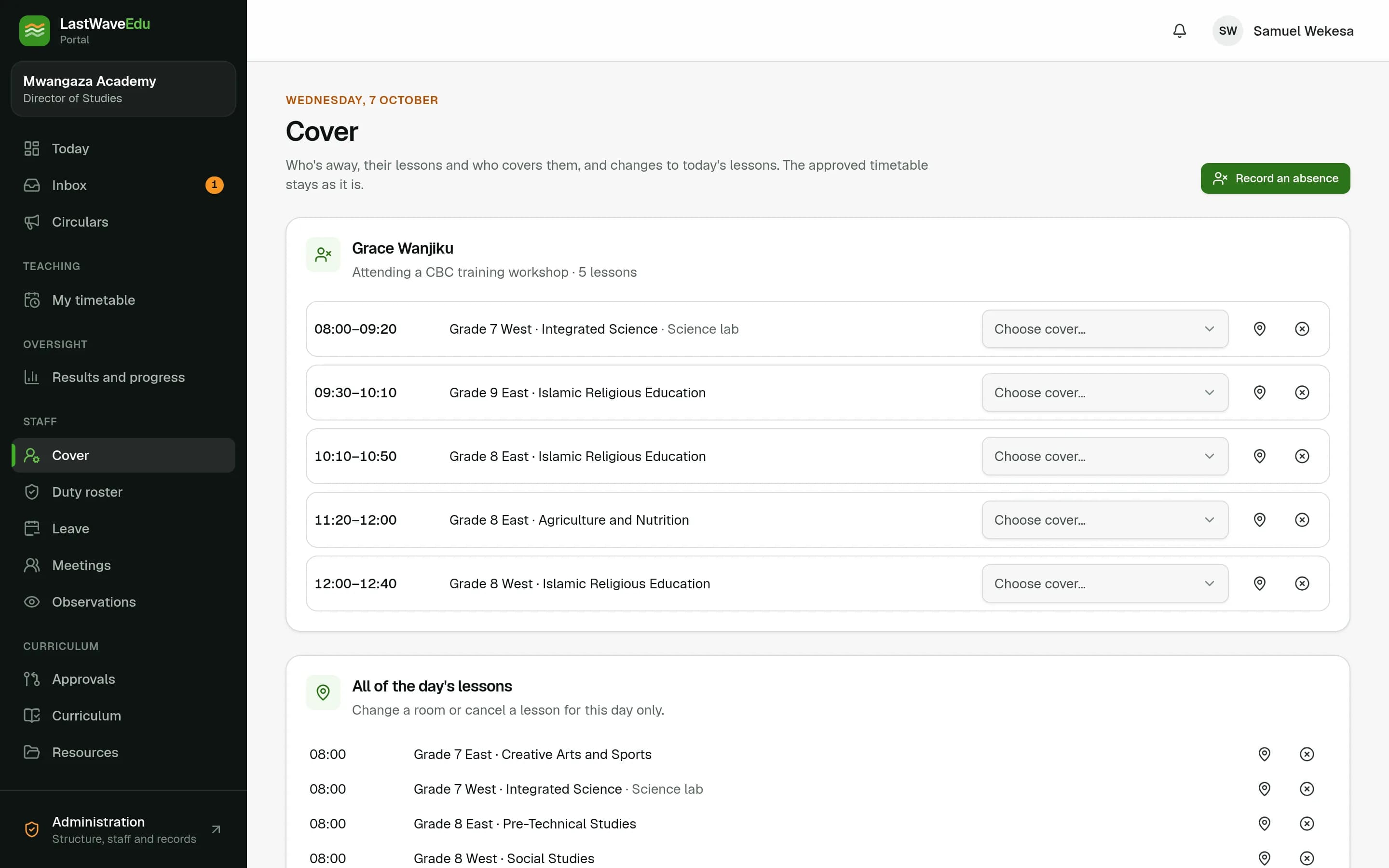The image size is (1389, 868).
Task: Open cover dropdown for Grade 9 East lesson
Action: (x=1105, y=393)
